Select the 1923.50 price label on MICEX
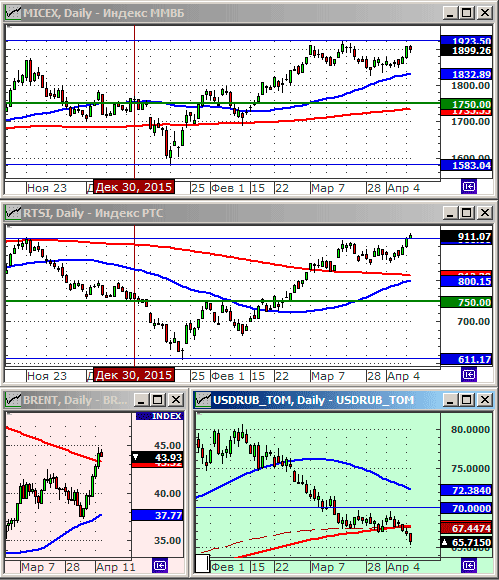The height and width of the screenshot is (580, 499). pos(467,40)
